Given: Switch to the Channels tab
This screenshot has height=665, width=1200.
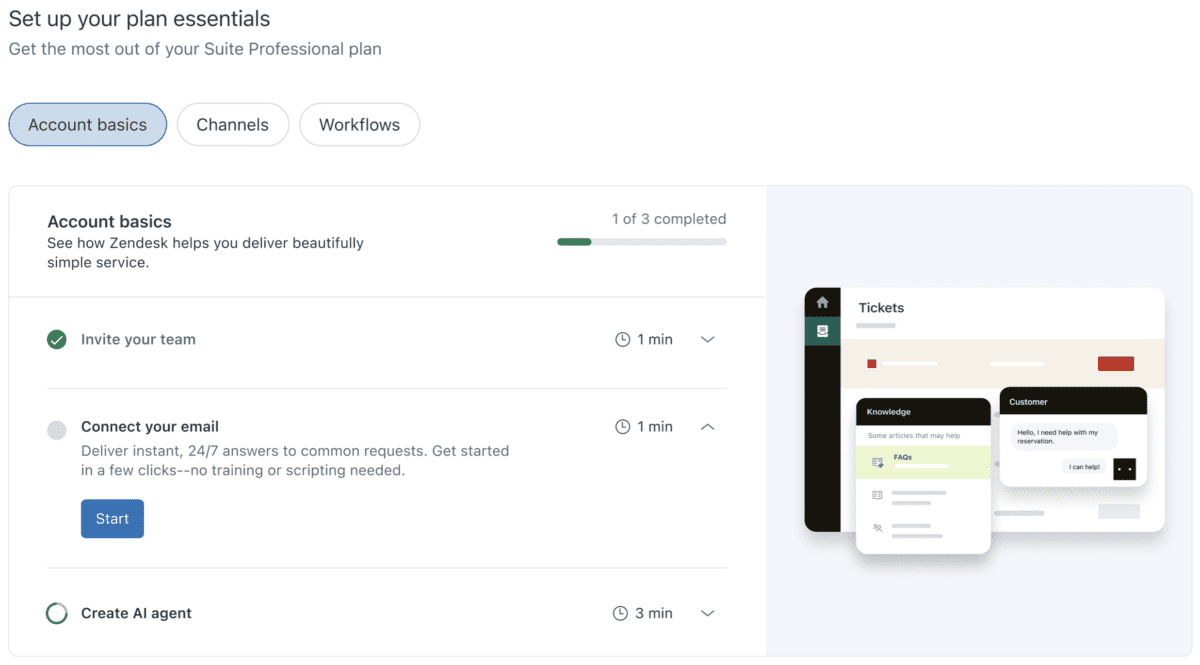Looking at the screenshot, I should click(233, 125).
